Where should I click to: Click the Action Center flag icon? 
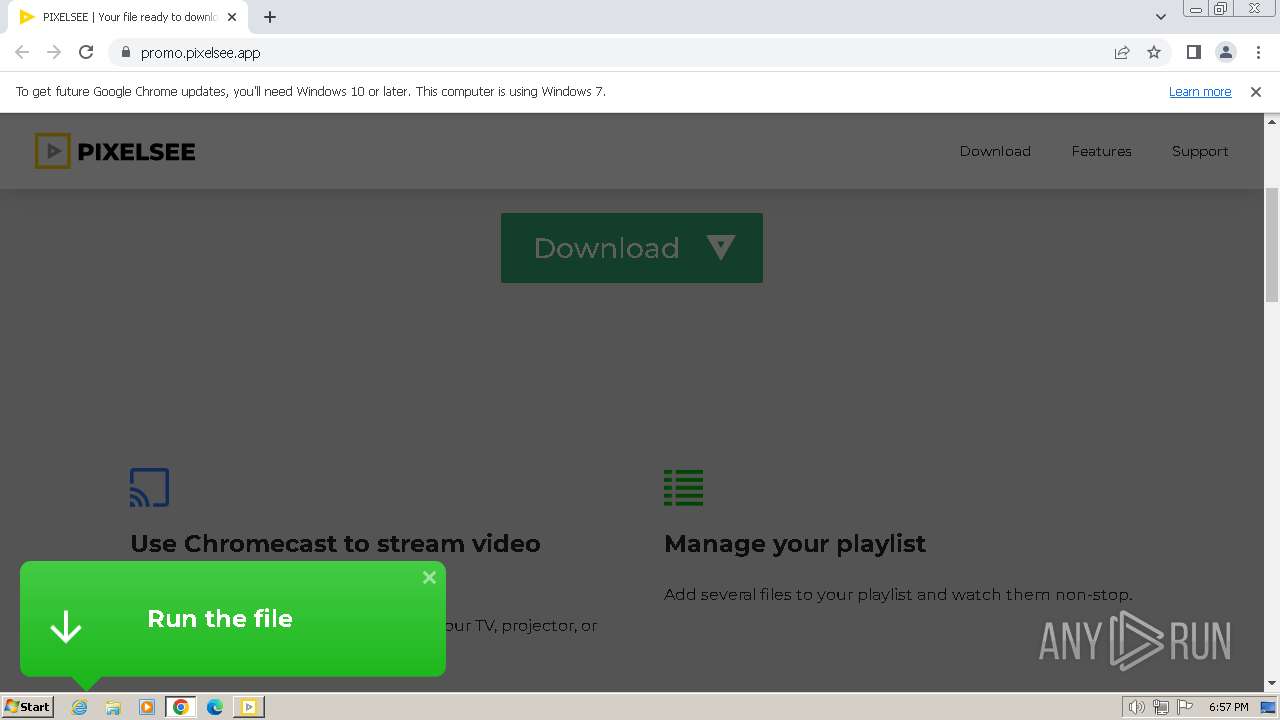coord(1185,707)
